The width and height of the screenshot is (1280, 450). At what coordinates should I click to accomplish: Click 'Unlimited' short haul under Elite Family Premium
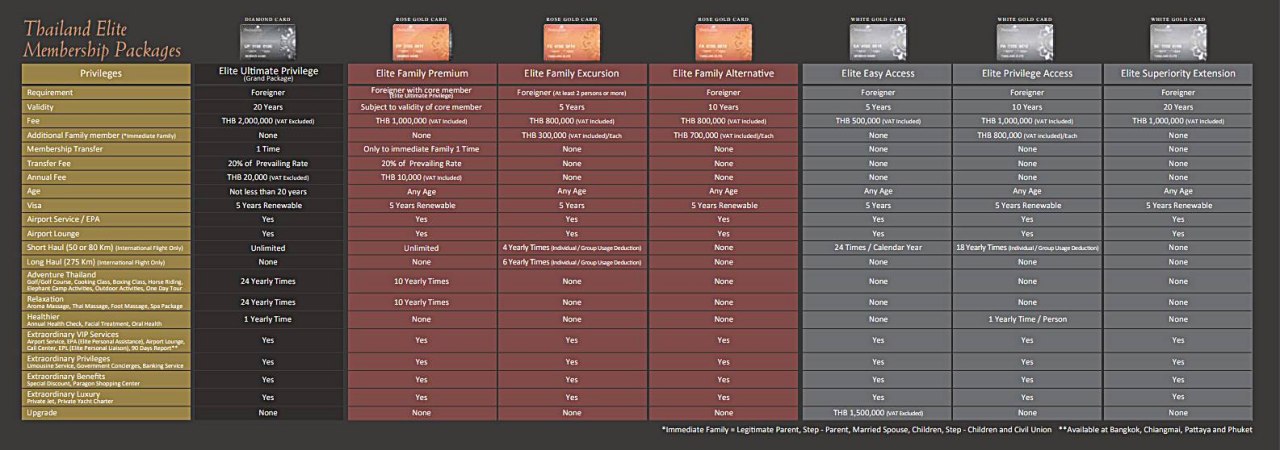point(420,247)
